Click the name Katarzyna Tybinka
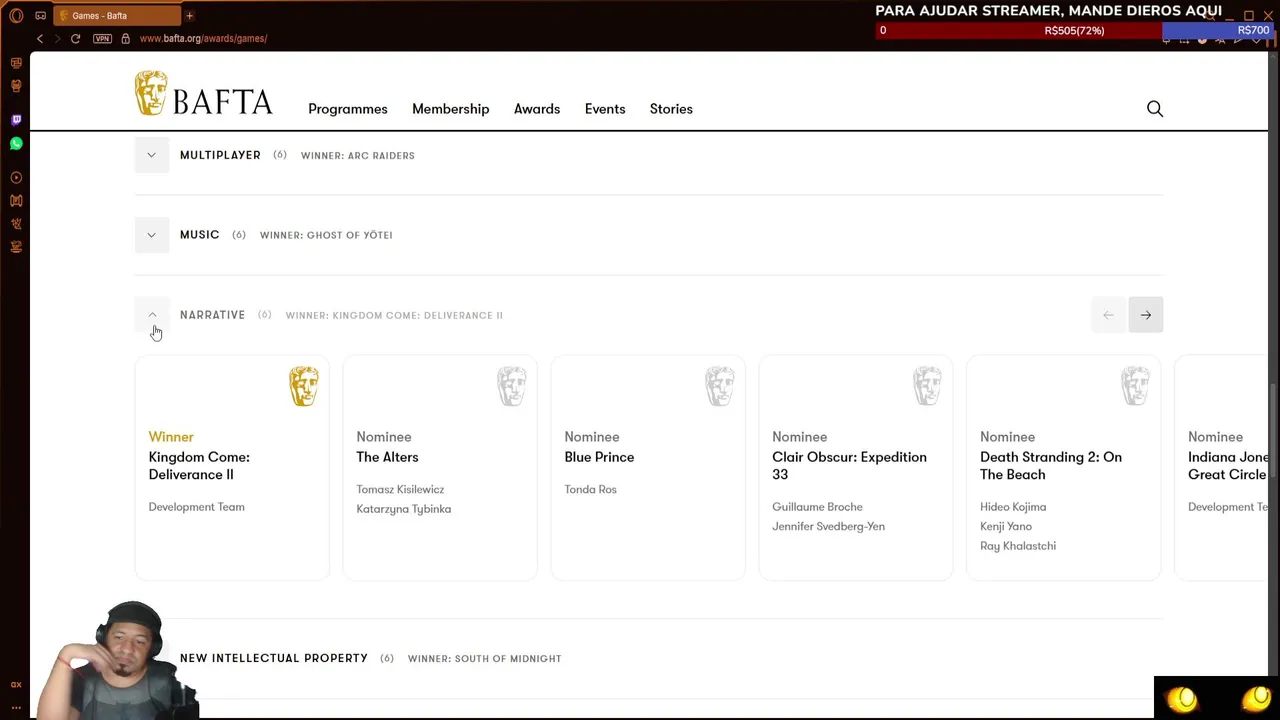 coord(403,509)
